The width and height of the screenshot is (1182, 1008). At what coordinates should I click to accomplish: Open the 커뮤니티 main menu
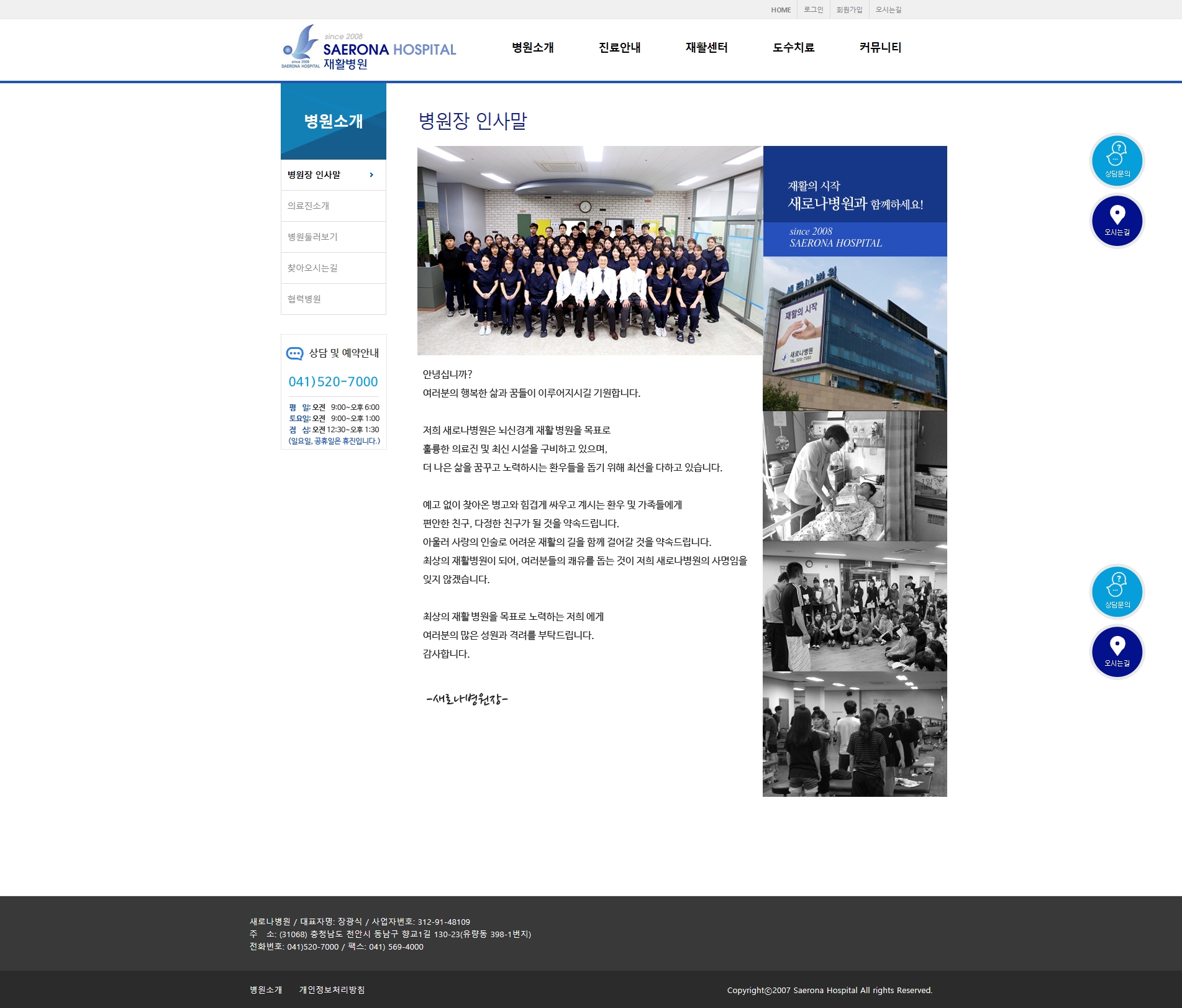pos(881,48)
